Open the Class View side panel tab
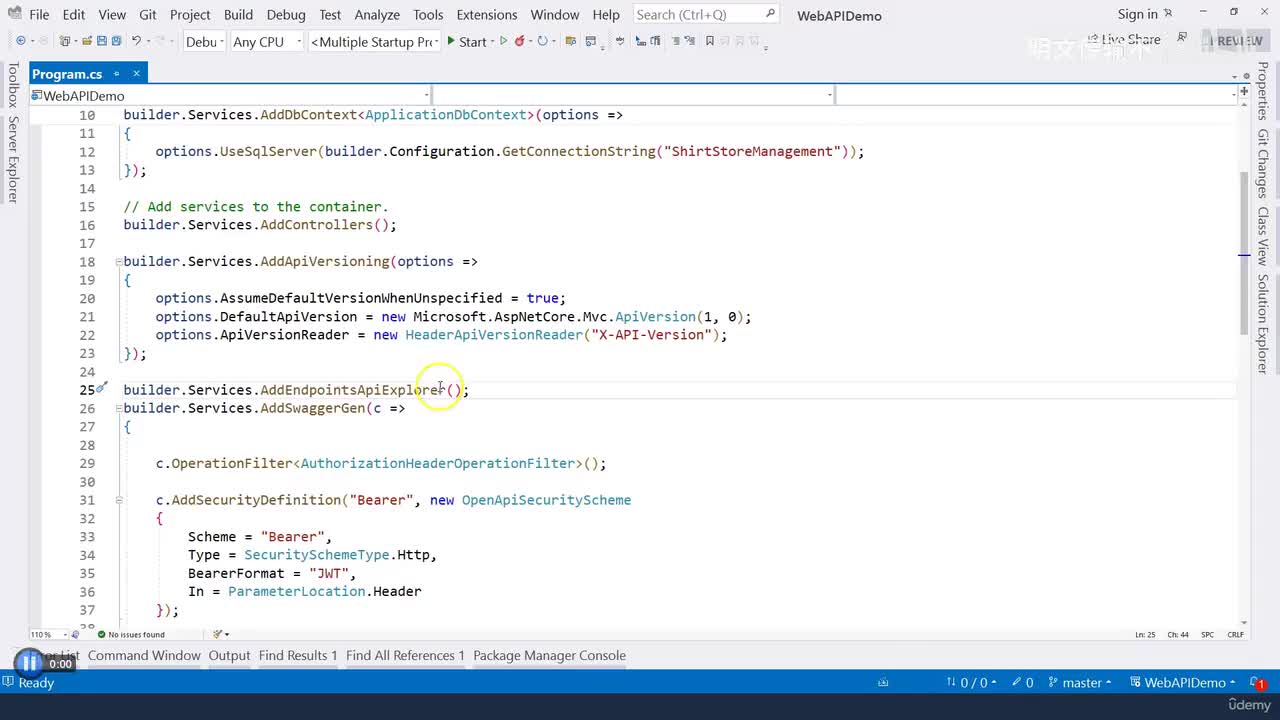The height and width of the screenshot is (720, 1280). pos(1263,236)
